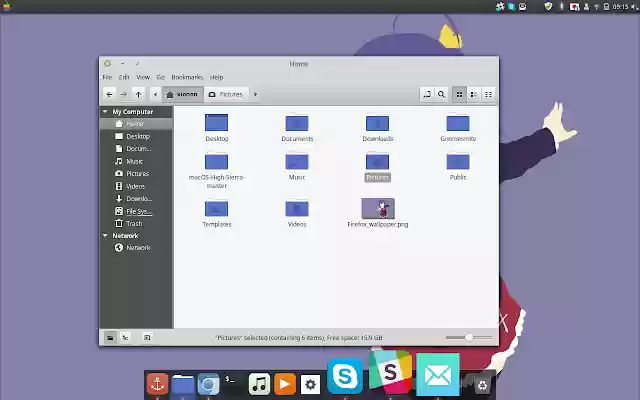Screen dimensions: 640x400
Task: Go up to the parent folder
Action: coord(138,94)
